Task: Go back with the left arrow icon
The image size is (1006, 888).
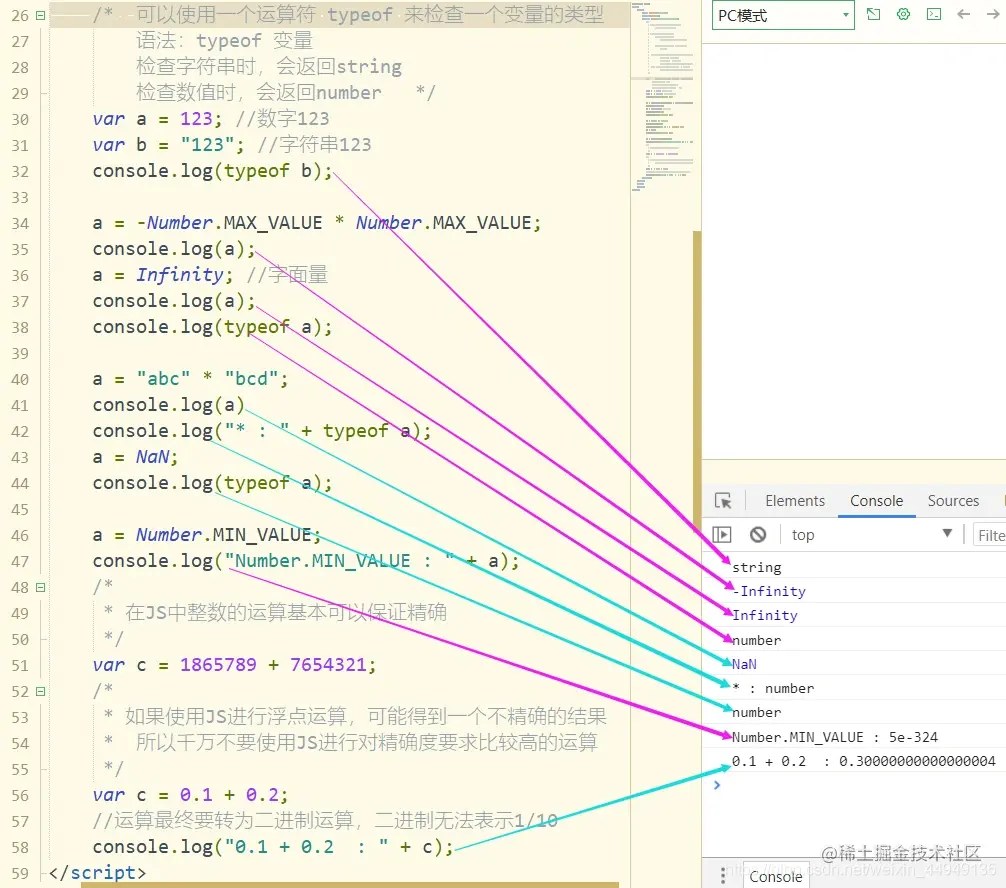Action: point(964,14)
